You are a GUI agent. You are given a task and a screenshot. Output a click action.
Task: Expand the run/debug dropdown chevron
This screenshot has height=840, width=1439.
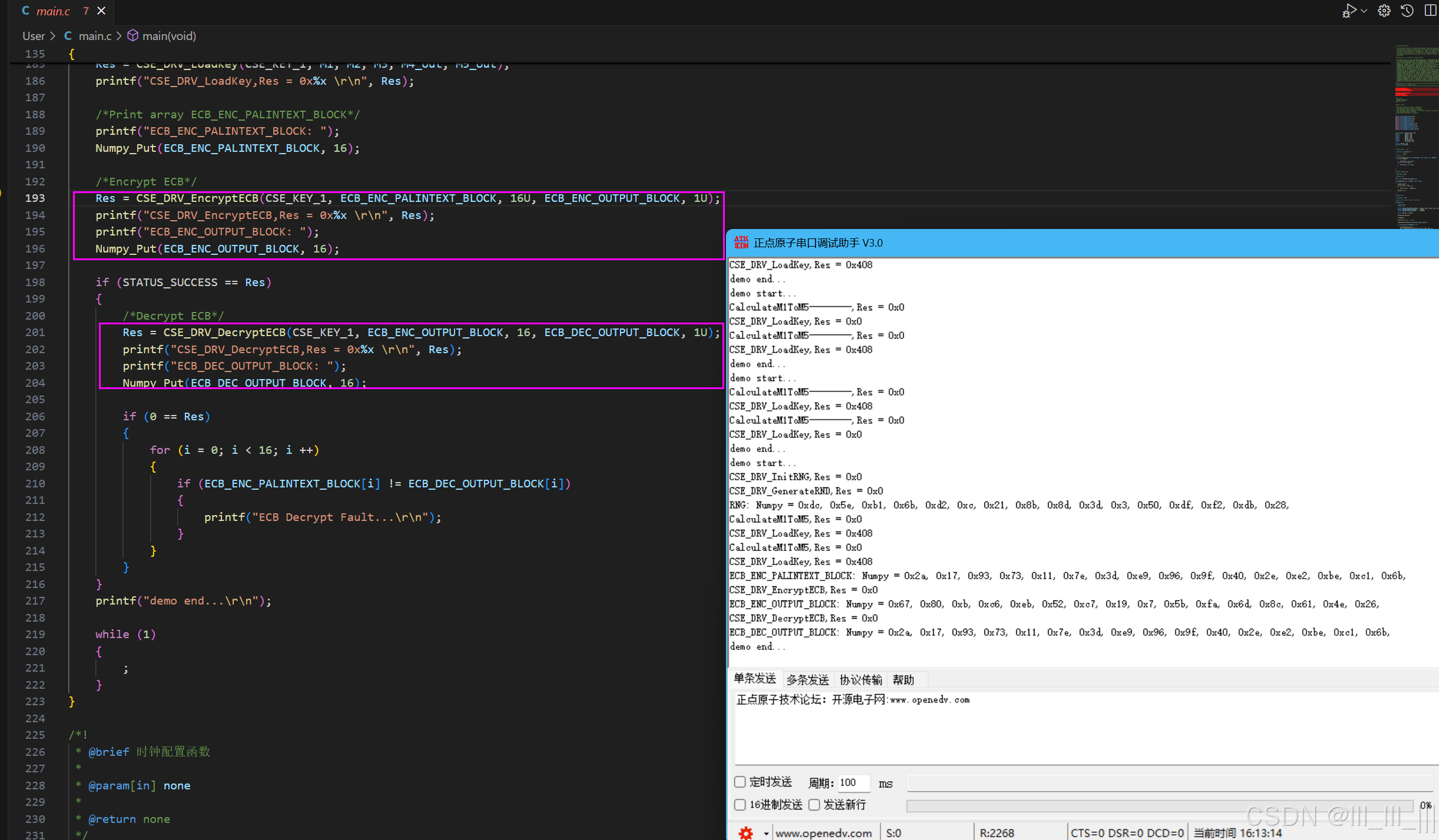[x=1364, y=11]
